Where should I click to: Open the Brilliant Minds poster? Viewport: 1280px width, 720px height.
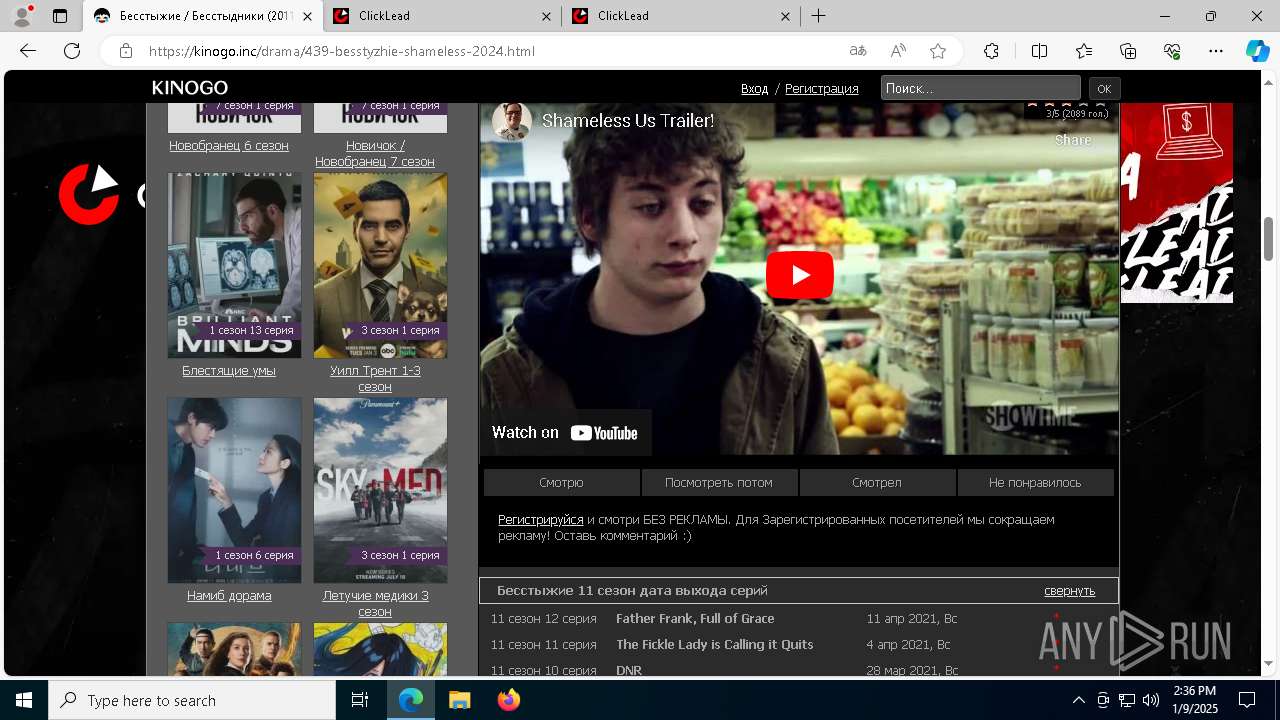(x=234, y=265)
